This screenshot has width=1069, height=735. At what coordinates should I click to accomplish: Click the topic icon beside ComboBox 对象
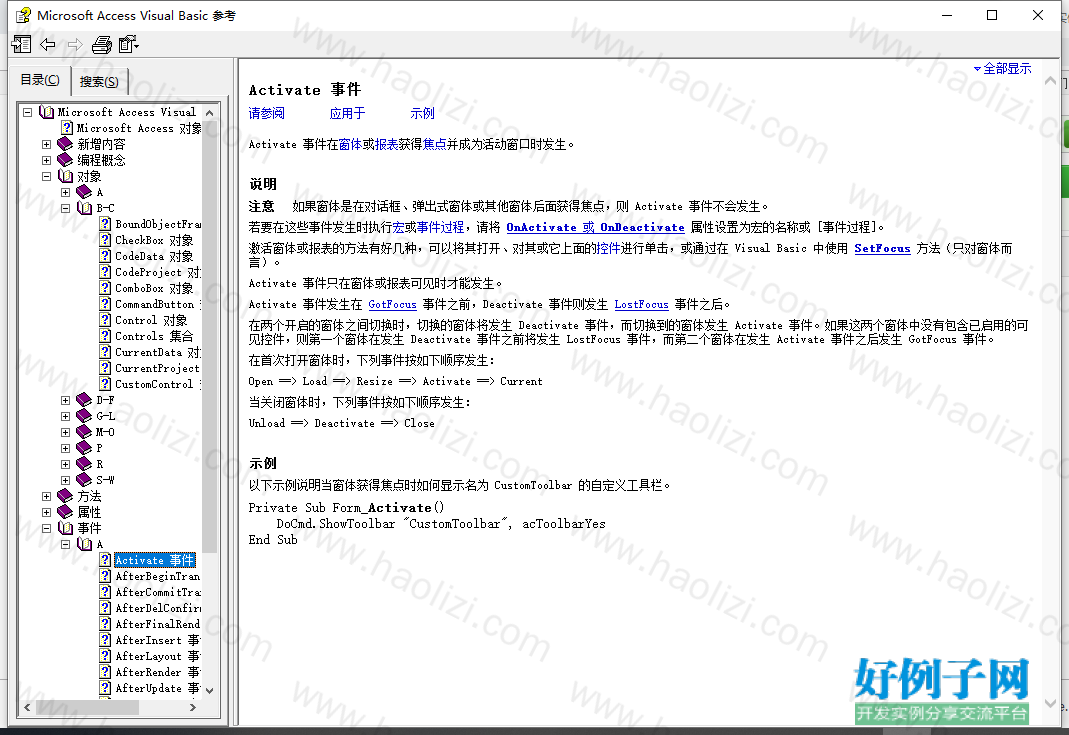pos(105,288)
